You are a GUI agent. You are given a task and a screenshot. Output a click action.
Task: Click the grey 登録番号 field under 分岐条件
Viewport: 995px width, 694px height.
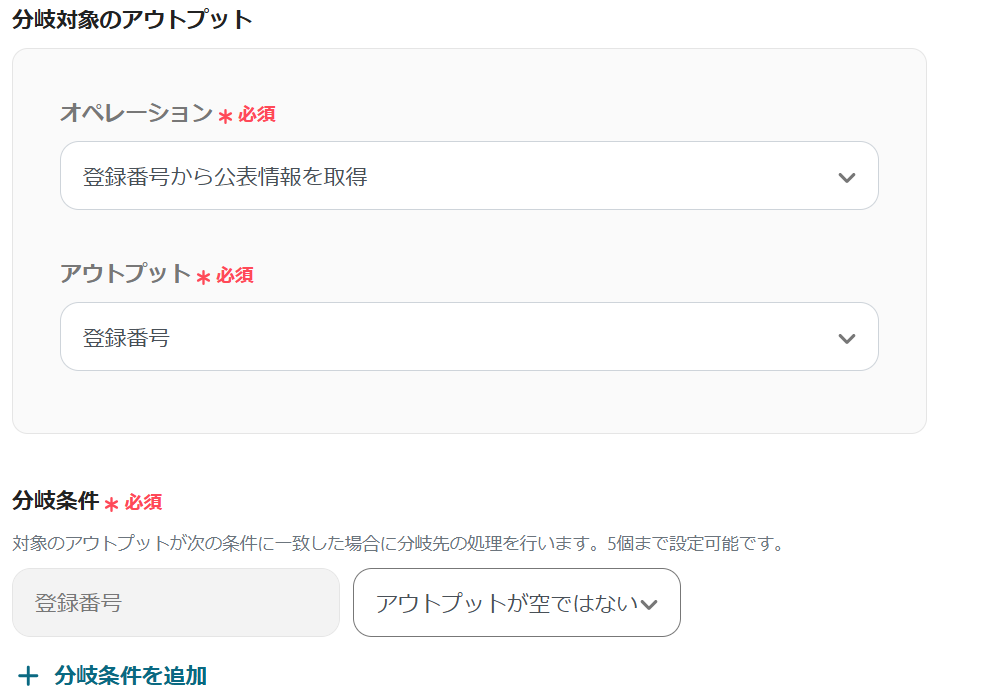tap(176, 603)
